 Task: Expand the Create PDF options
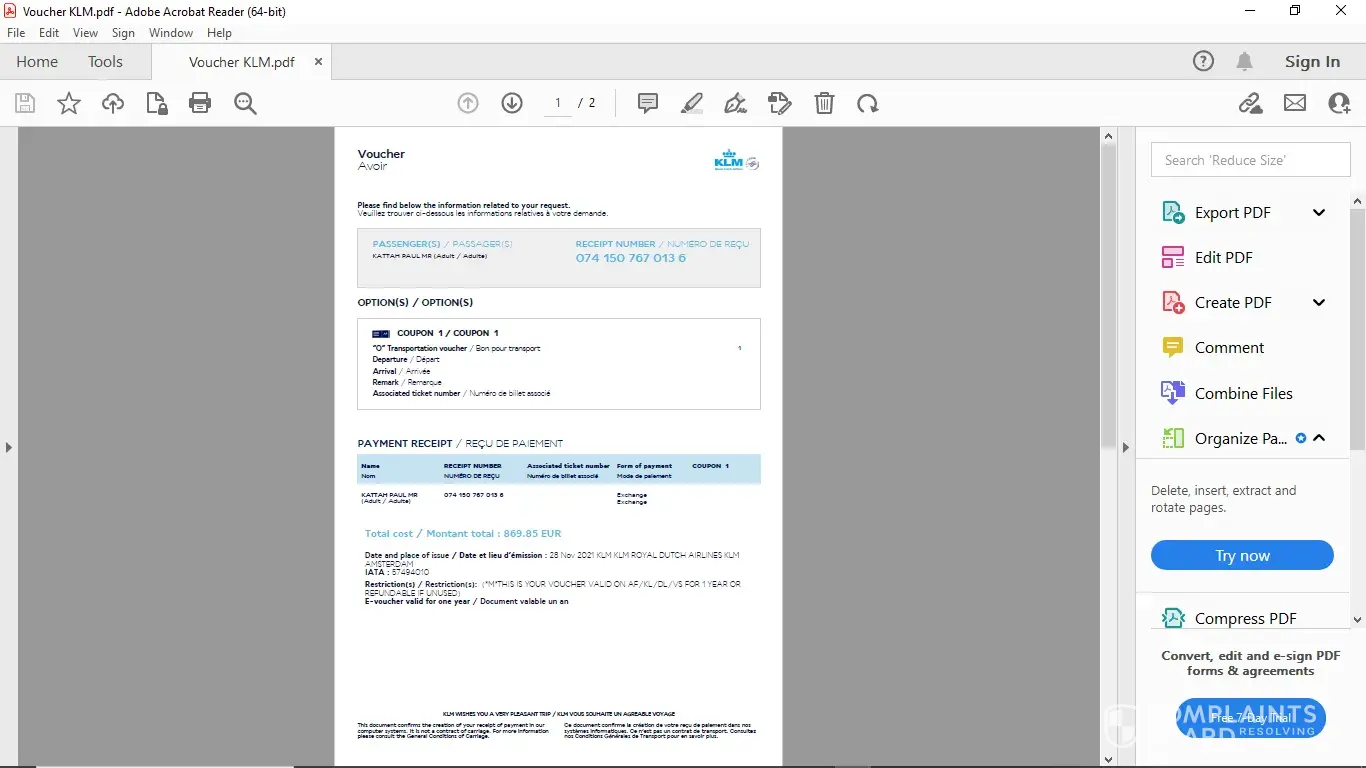pyautogui.click(x=1319, y=302)
